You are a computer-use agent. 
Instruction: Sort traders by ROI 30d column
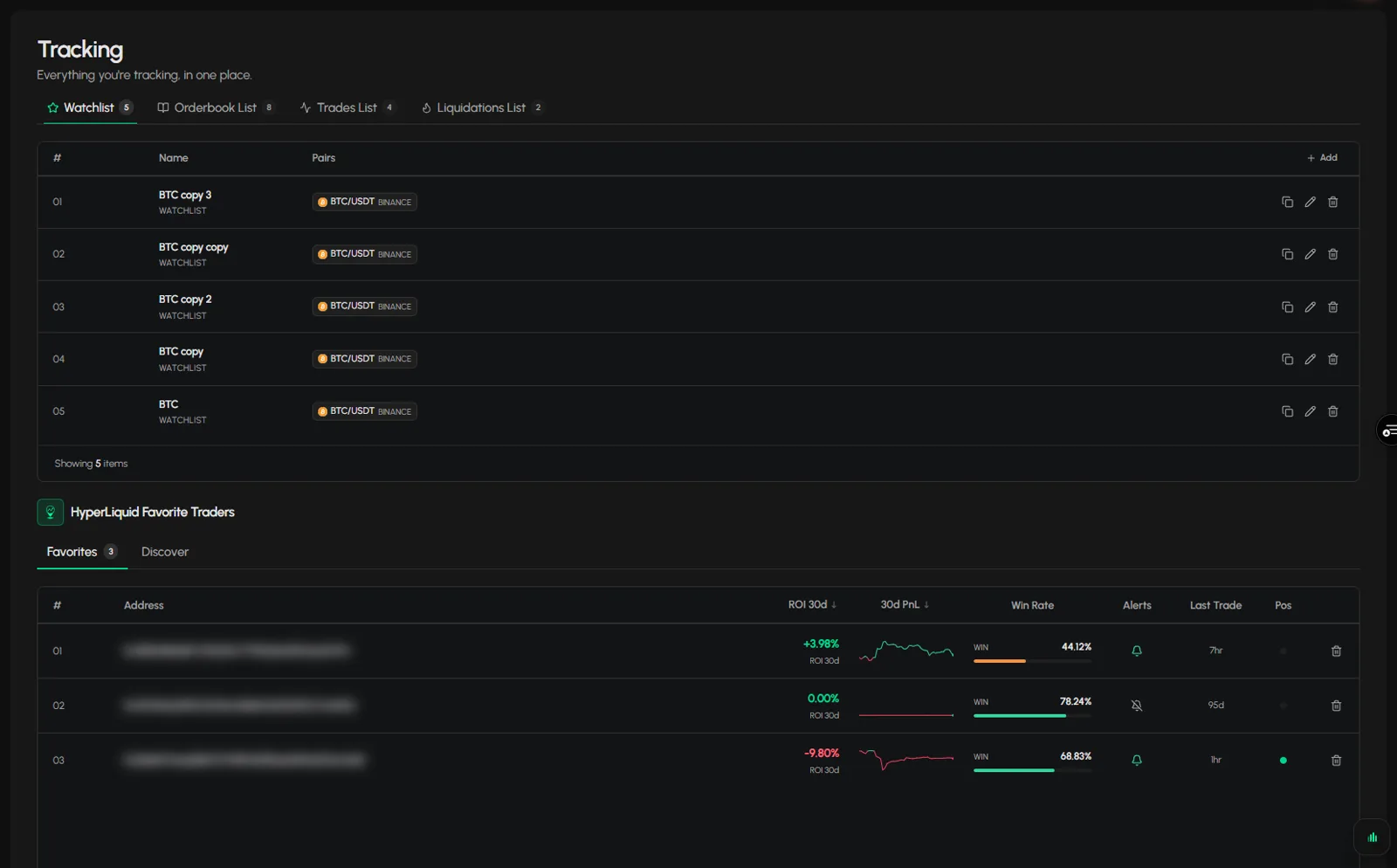click(812, 604)
